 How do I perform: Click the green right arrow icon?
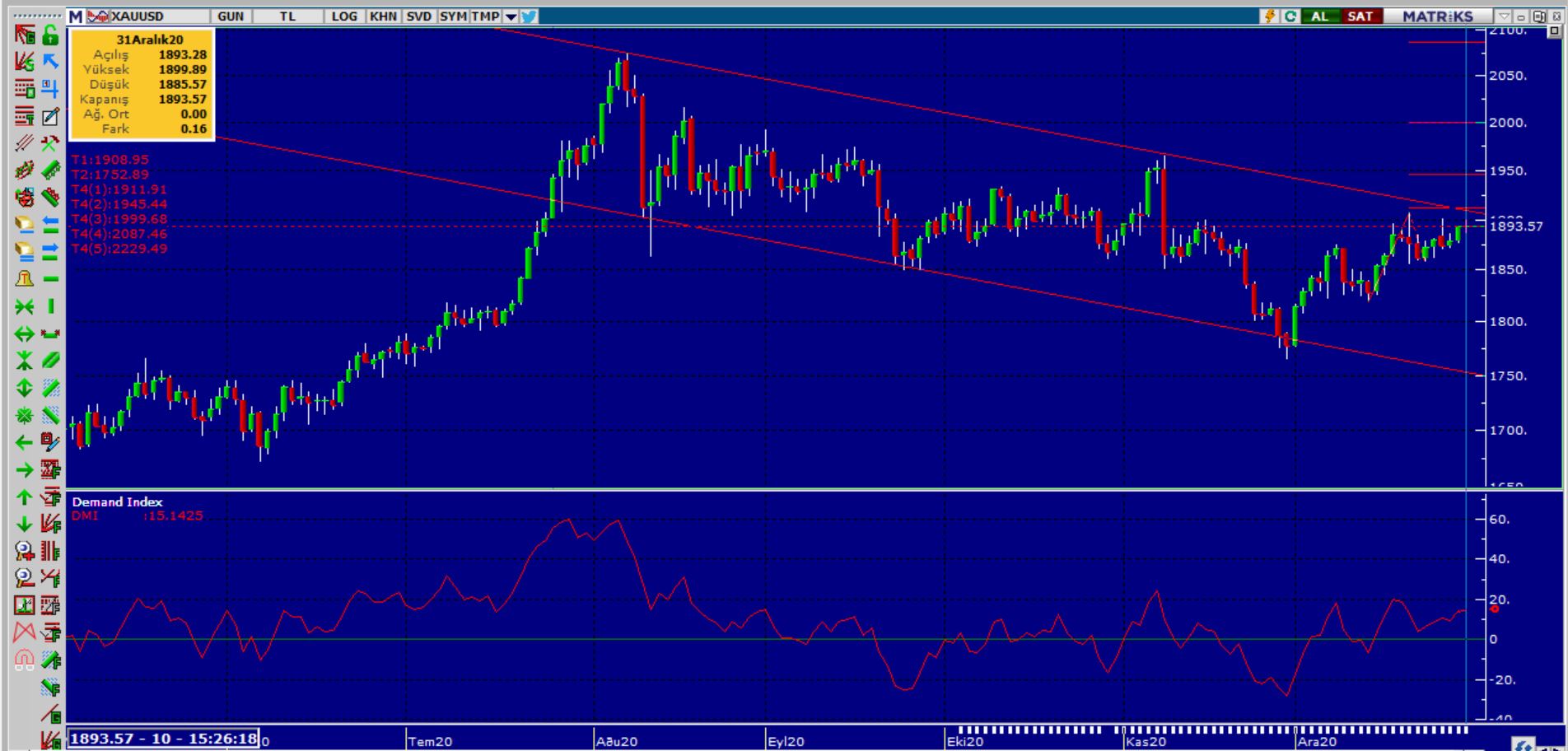coord(25,469)
